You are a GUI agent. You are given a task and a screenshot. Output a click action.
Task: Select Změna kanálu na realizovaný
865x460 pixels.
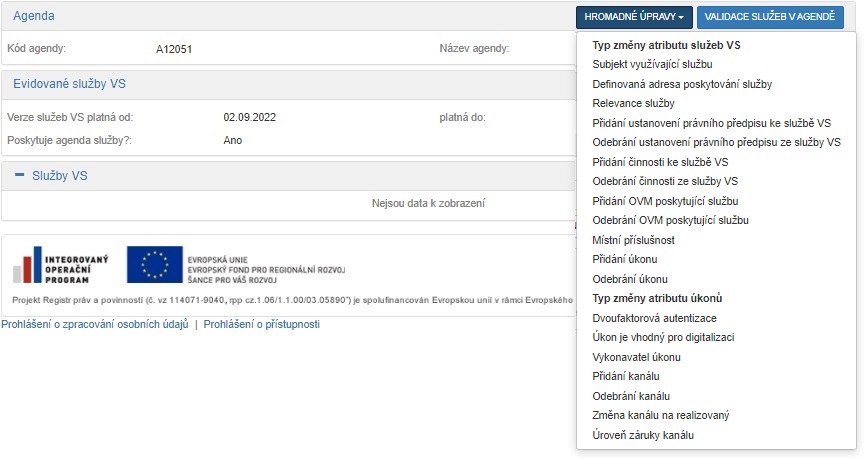[661, 415]
